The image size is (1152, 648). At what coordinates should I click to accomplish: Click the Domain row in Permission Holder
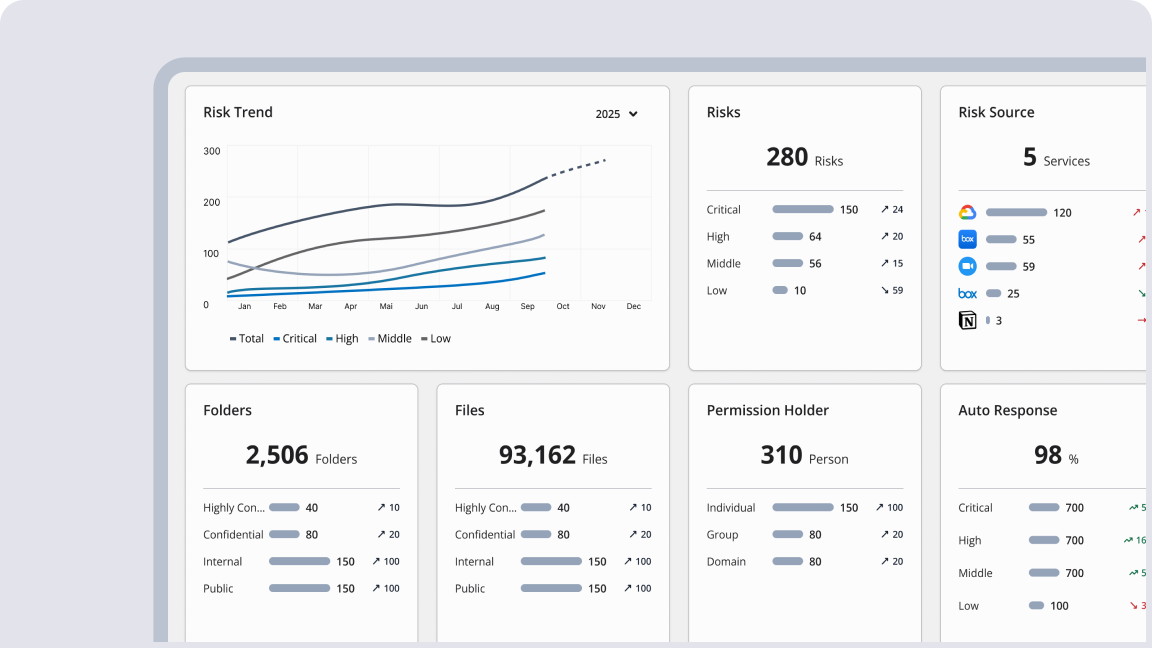click(x=804, y=561)
